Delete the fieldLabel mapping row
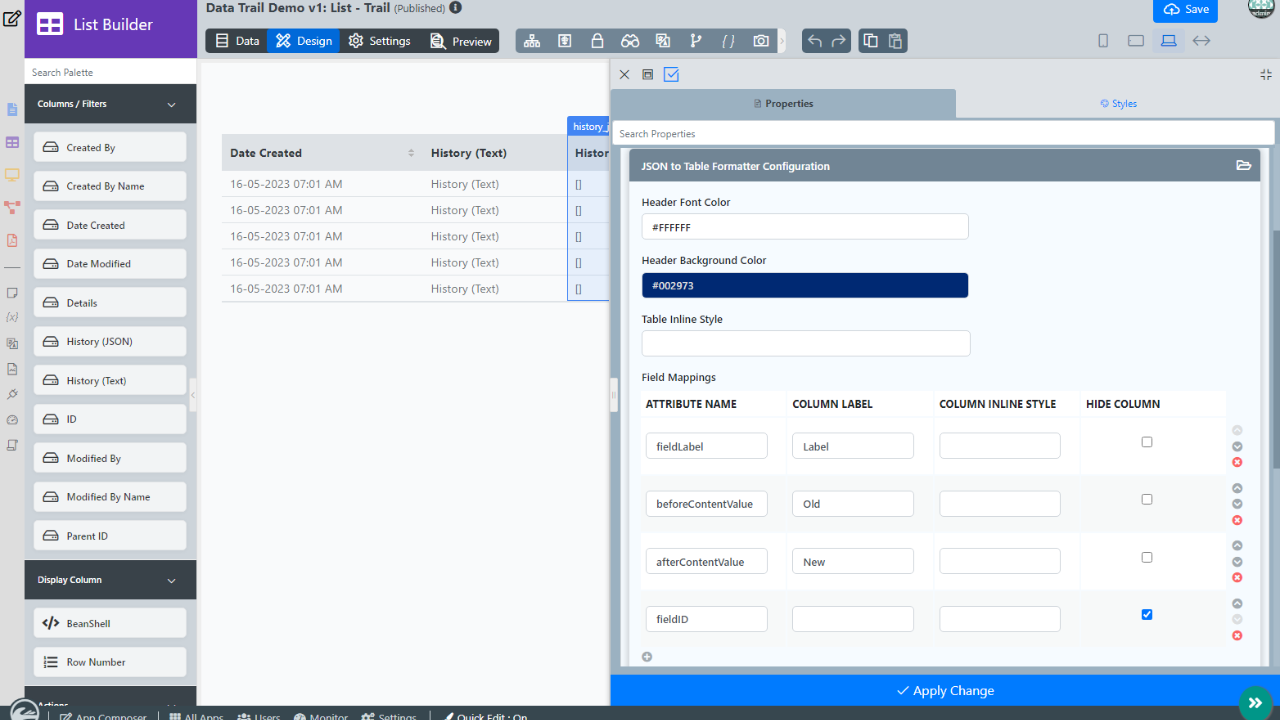Image resolution: width=1280 pixels, height=720 pixels. click(x=1237, y=462)
